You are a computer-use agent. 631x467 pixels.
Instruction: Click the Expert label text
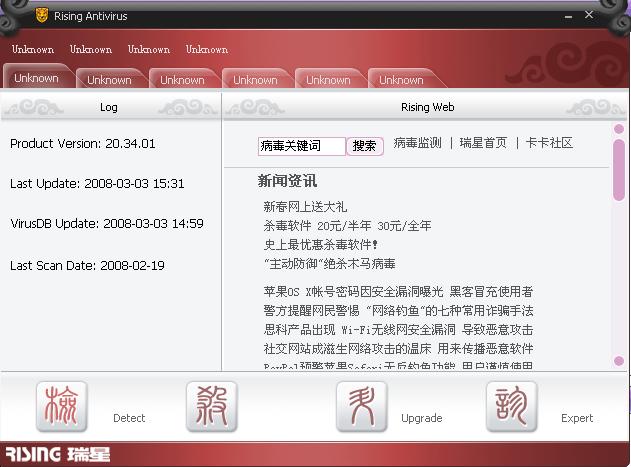pyautogui.click(x=577, y=418)
